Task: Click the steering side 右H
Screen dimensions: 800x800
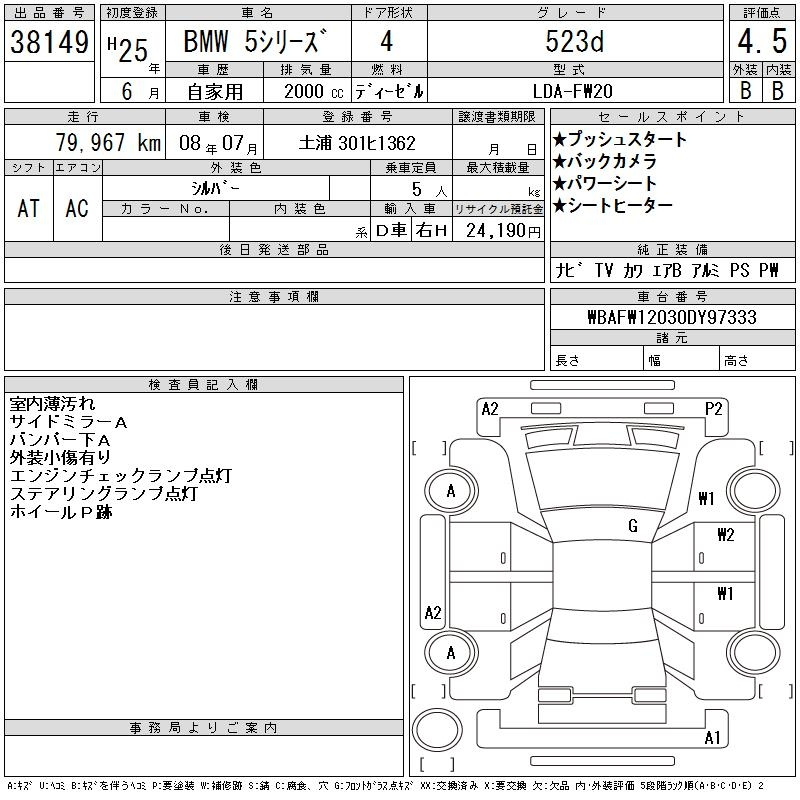Action: (x=431, y=230)
